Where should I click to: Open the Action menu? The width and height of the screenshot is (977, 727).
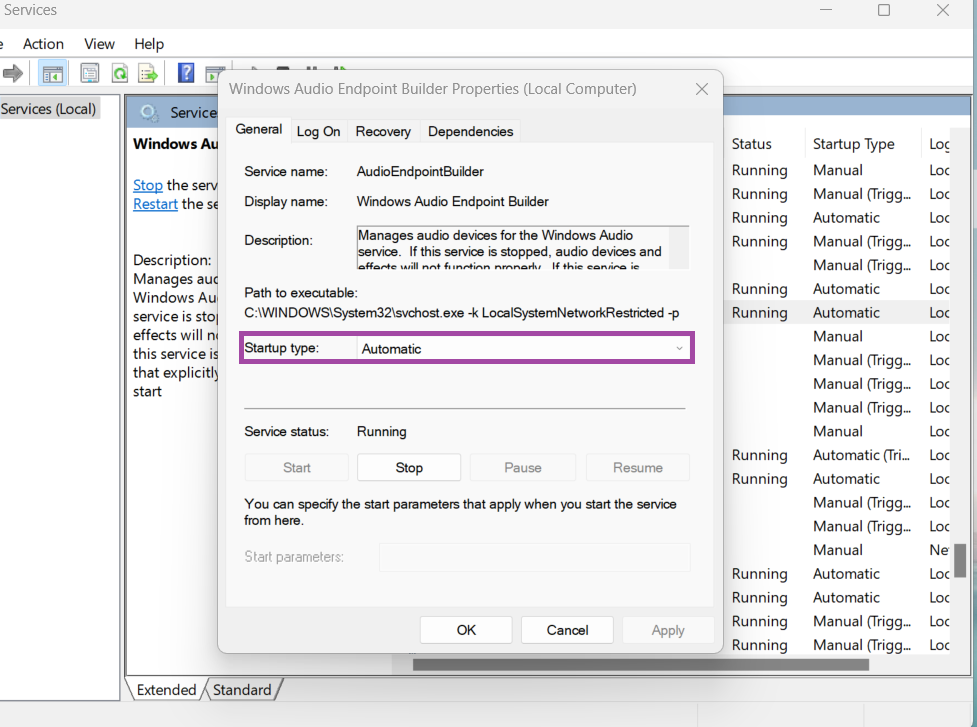[43, 44]
